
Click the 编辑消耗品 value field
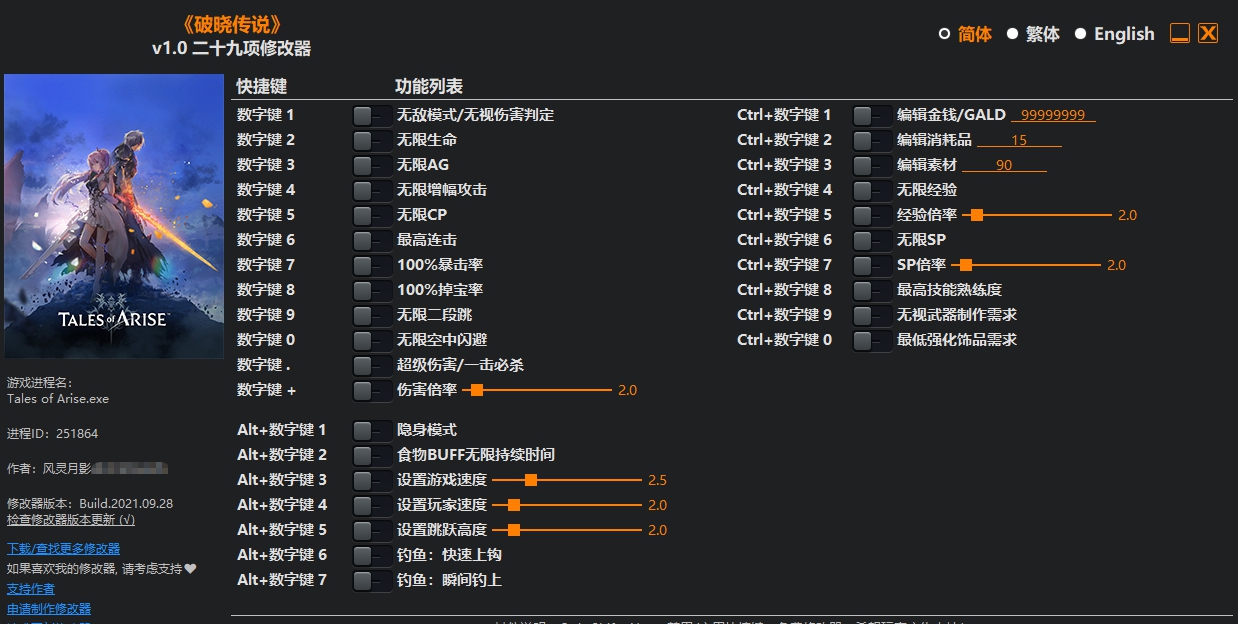click(1018, 140)
